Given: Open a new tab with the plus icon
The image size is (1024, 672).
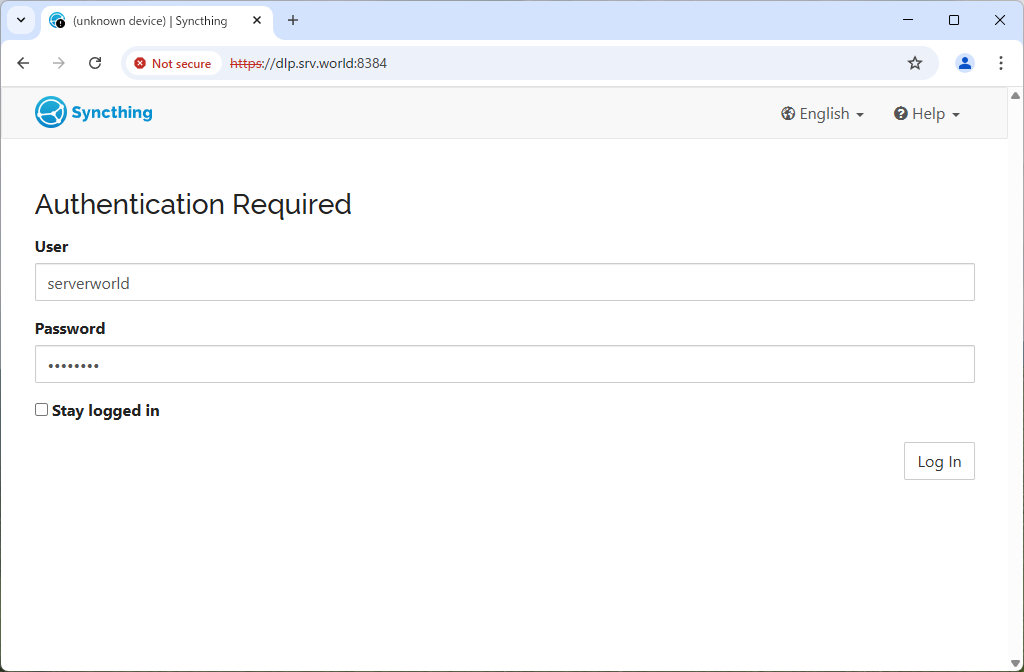Looking at the screenshot, I should pyautogui.click(x=293, y=20).
